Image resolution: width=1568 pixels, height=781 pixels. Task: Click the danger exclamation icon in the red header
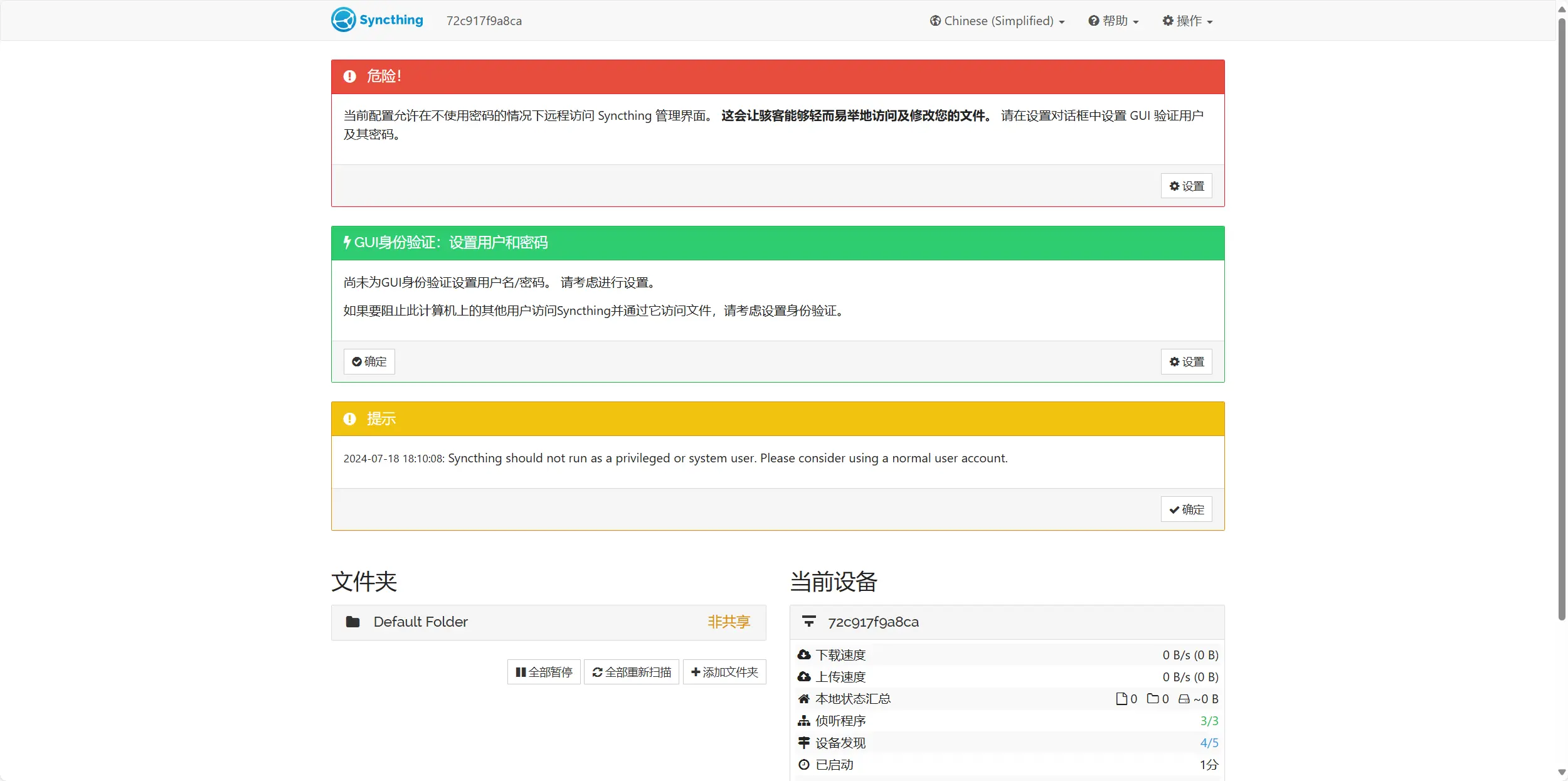click(x=350, y=77)
